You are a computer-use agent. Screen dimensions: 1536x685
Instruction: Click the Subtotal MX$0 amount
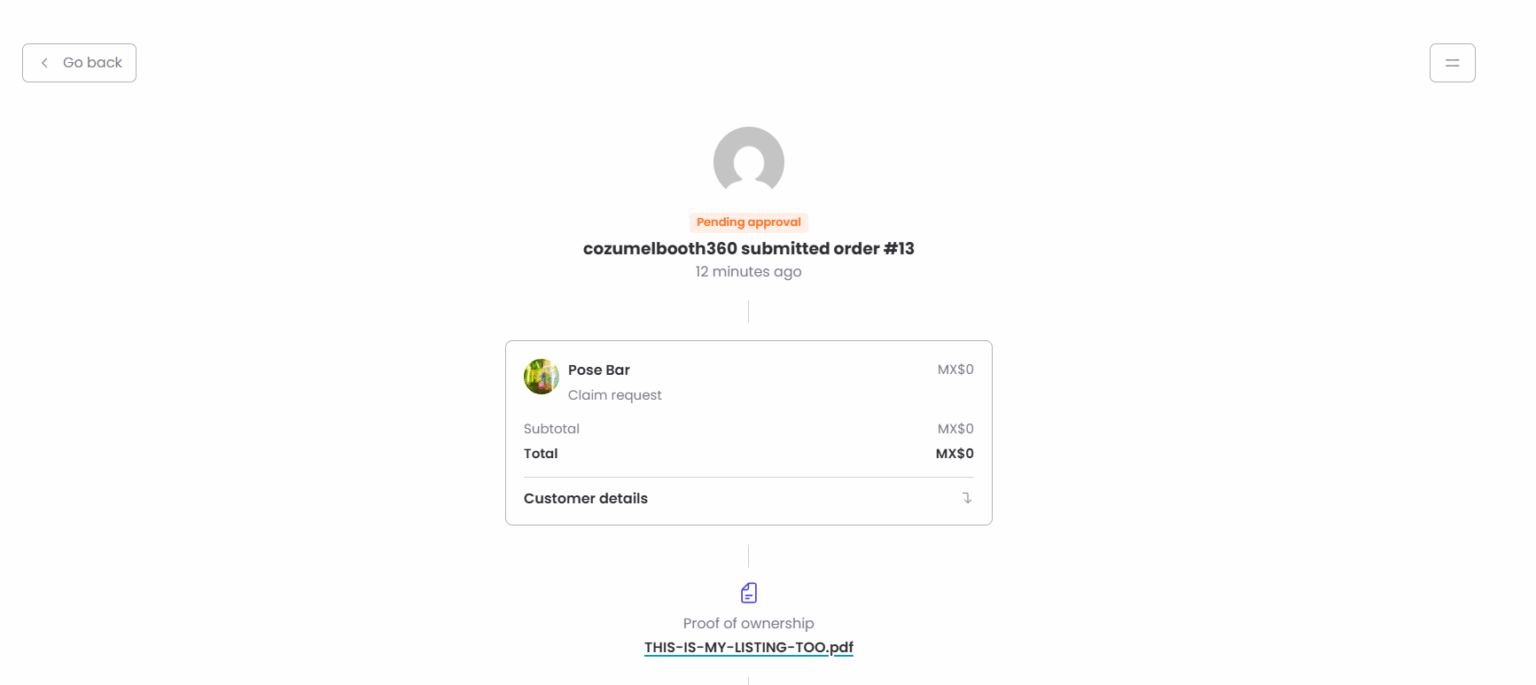tap(955, 429)
